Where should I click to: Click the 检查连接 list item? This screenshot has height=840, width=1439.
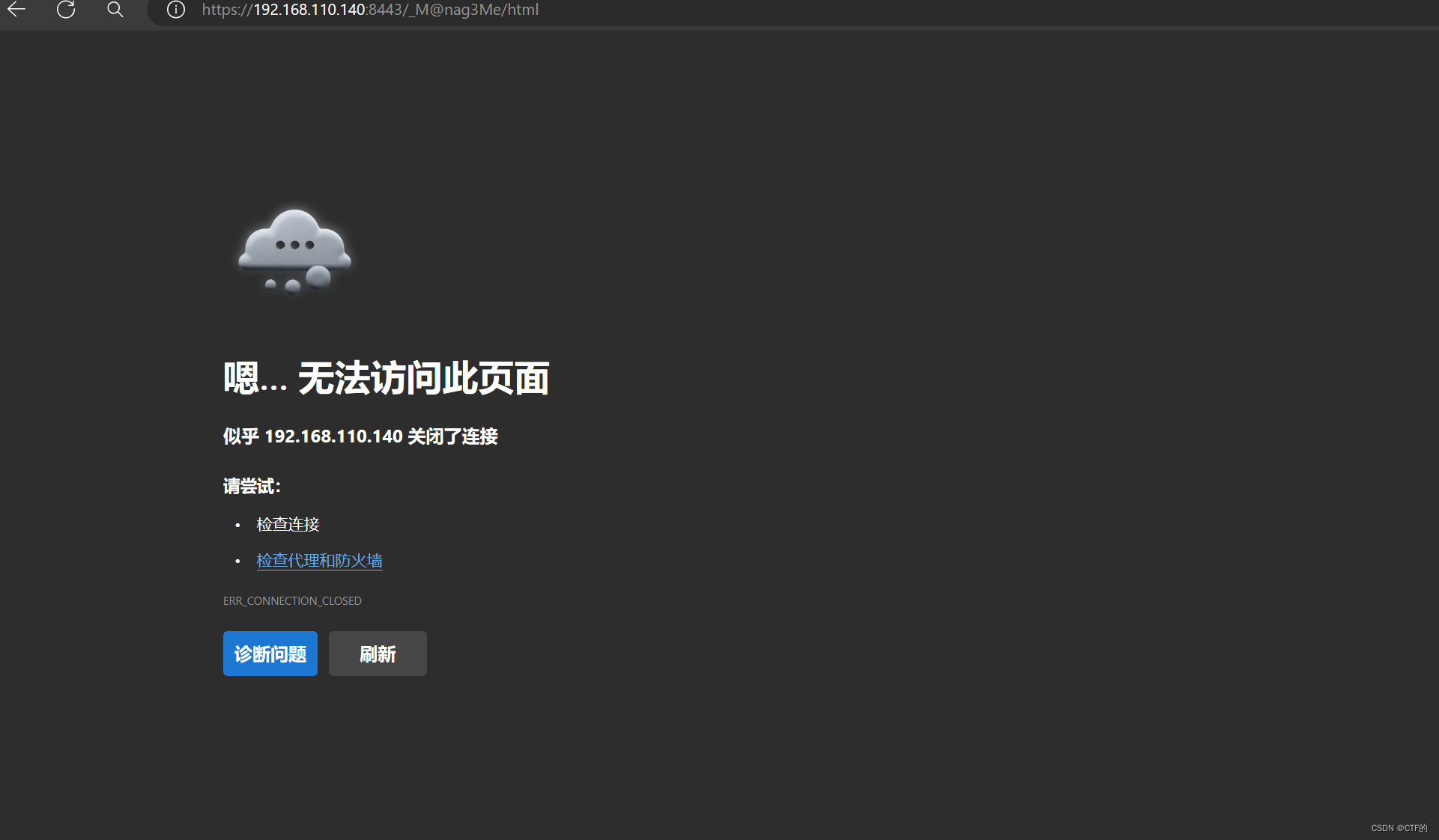[288, 525]
